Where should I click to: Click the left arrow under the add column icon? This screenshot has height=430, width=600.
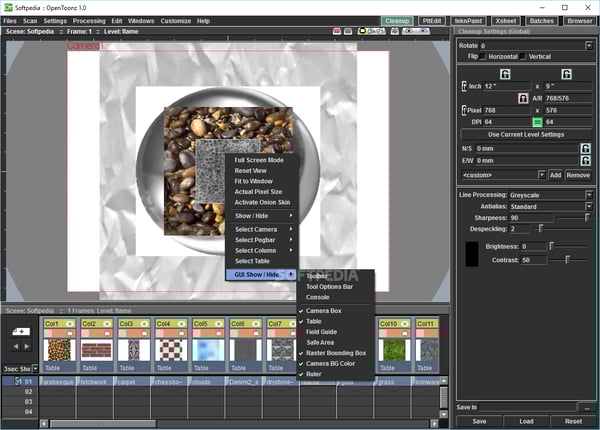click(x=16, y=347)
